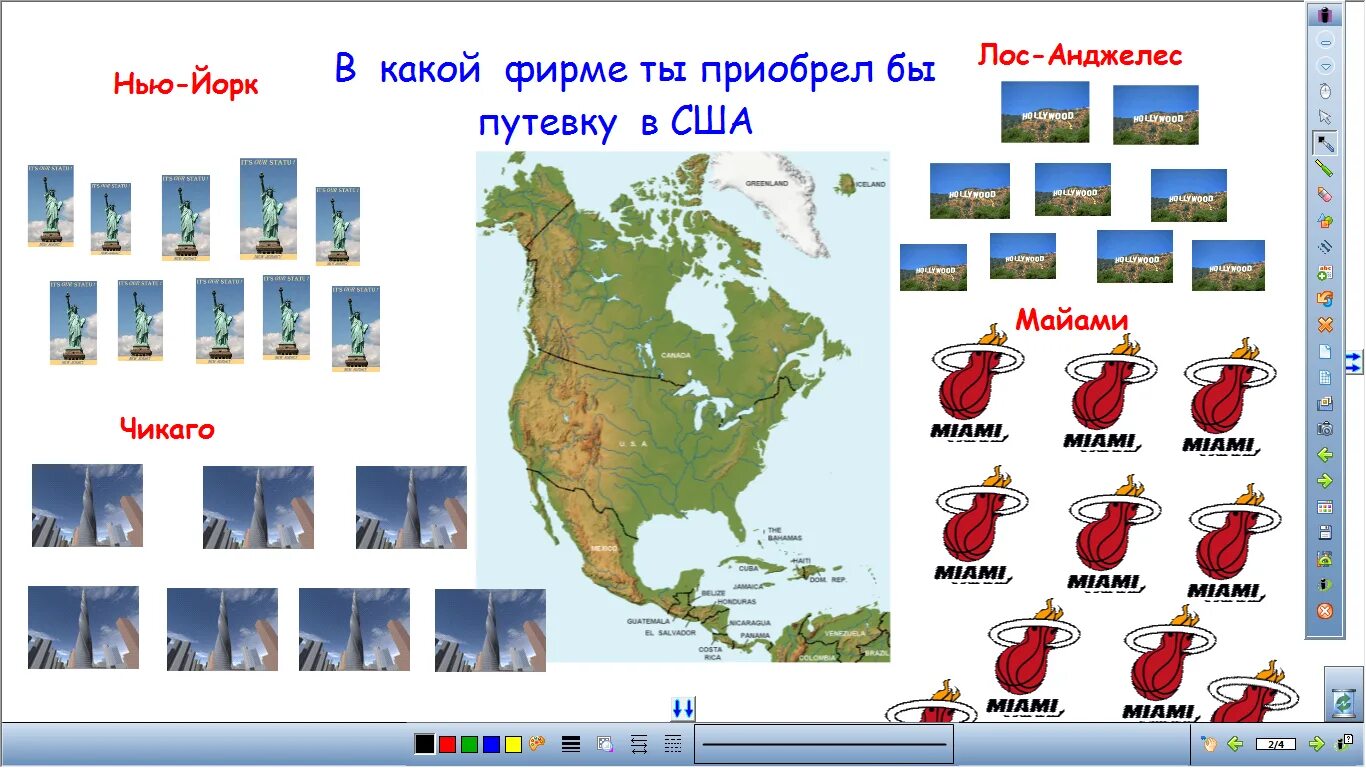Switch to Mouse mode
The height and width of the screenshot is (768, 1366).
1325,92
